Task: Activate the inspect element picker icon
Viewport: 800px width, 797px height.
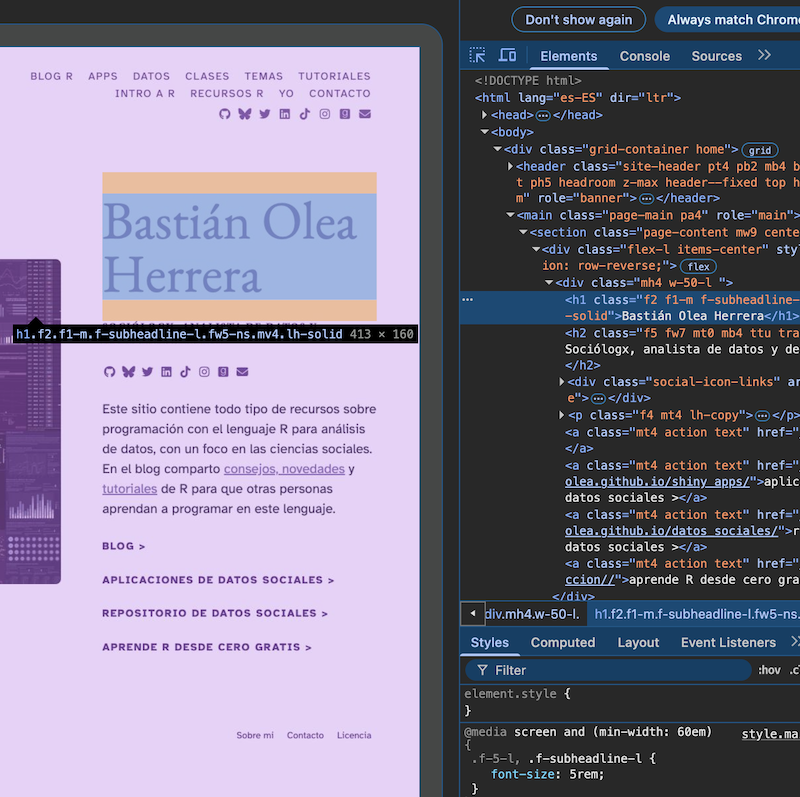Action: pos(478,55)
